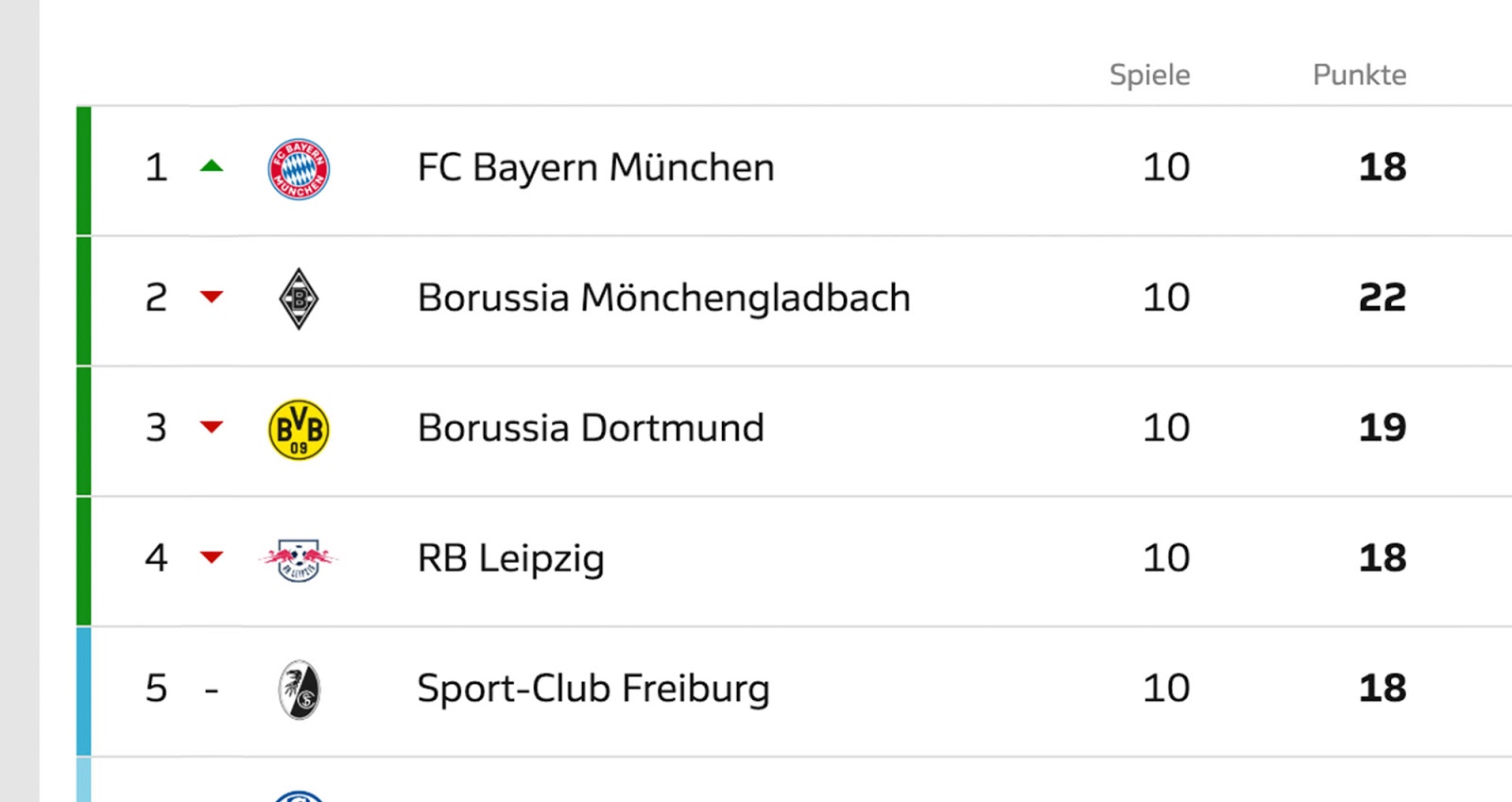Click the dash indicator beside rank 5
The height and width of the screenshot is (802, 1512).
tap(212, 691)
